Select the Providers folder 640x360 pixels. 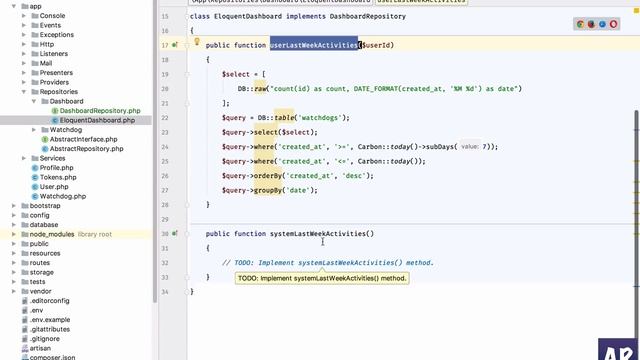tap(54, 82)
